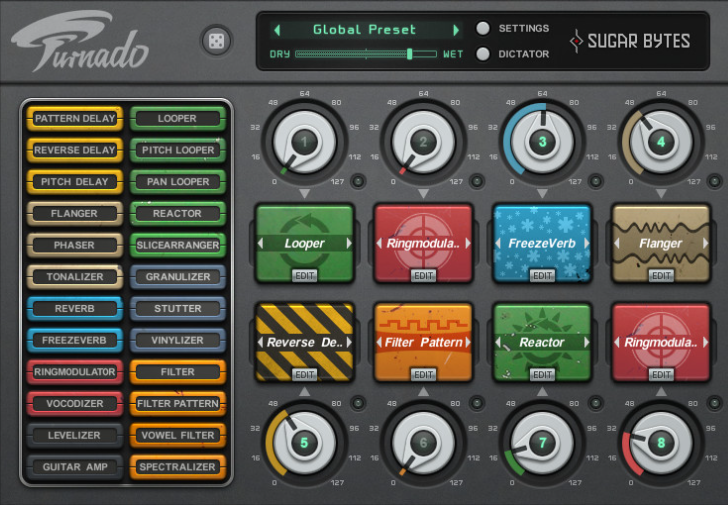Choose Tonalizer from the effect list
Viewport: 728px width, 505px height.
tap(75, 277)
